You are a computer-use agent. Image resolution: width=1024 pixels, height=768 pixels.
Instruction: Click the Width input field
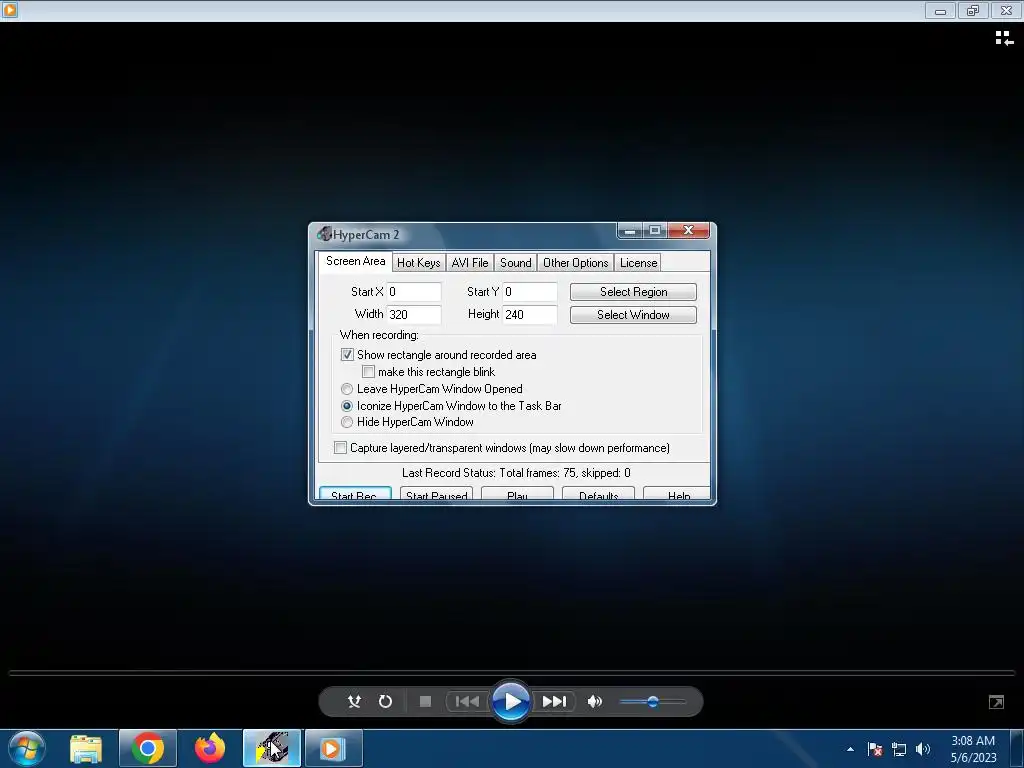click(414, 314)
